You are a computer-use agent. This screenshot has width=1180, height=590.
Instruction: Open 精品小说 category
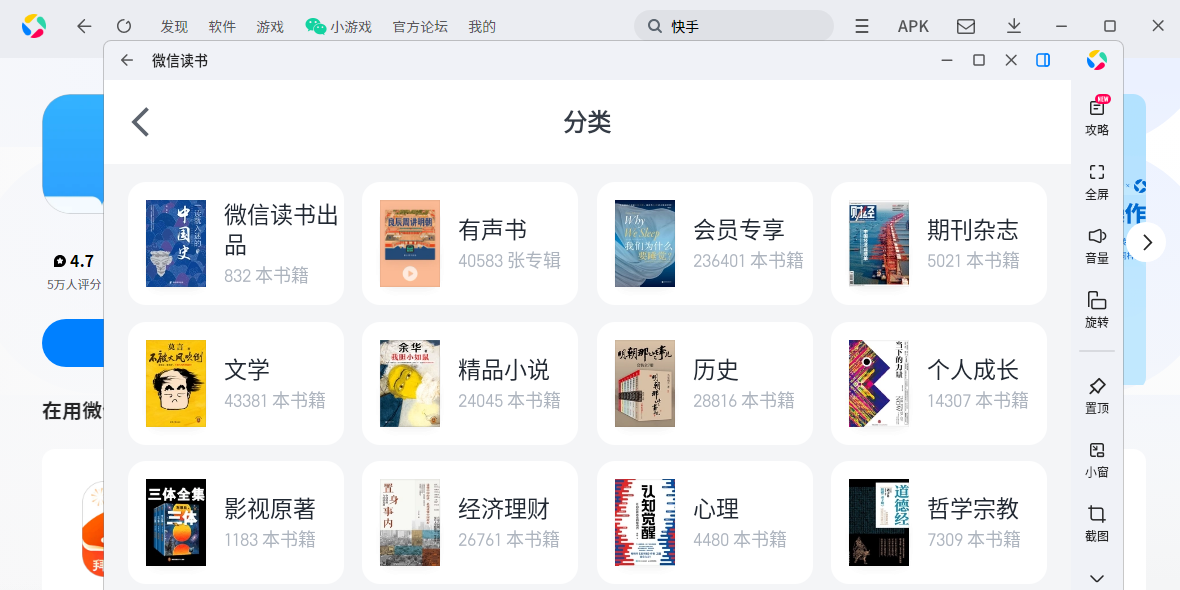[470, 383]
